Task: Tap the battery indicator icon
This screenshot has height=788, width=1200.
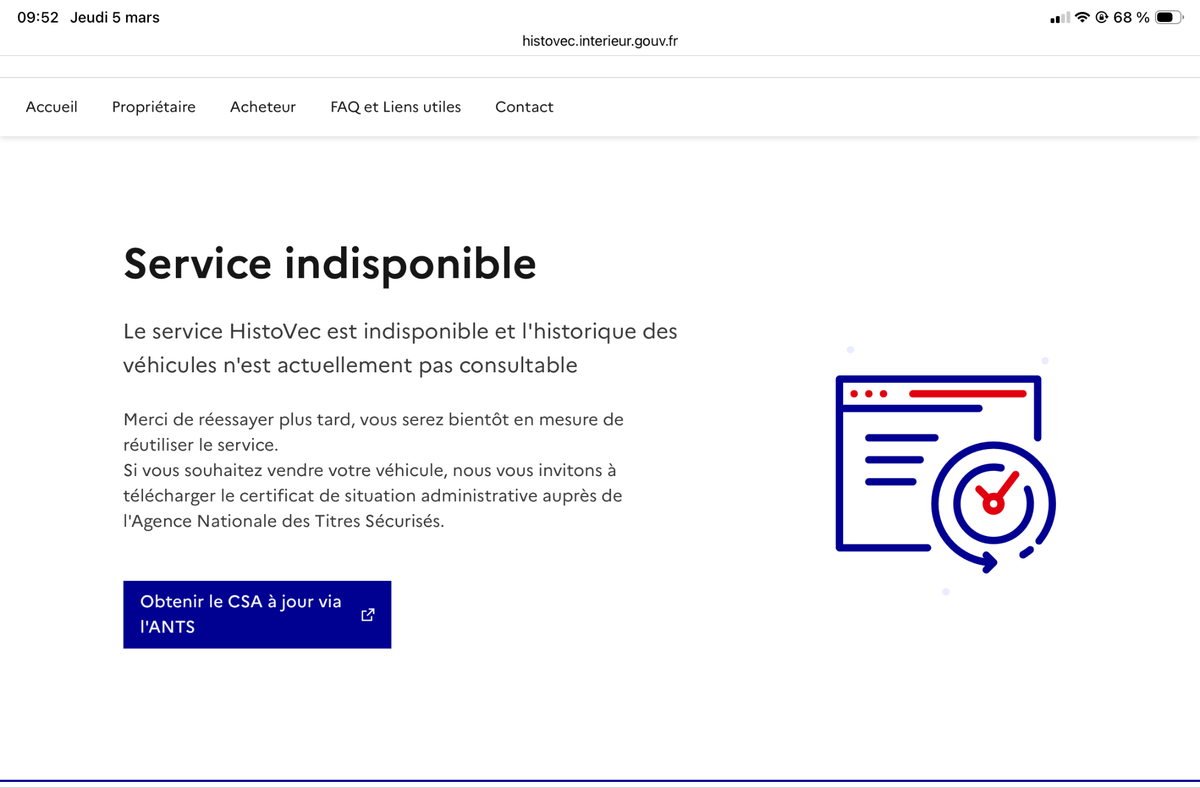Action: click(1169, 17)
